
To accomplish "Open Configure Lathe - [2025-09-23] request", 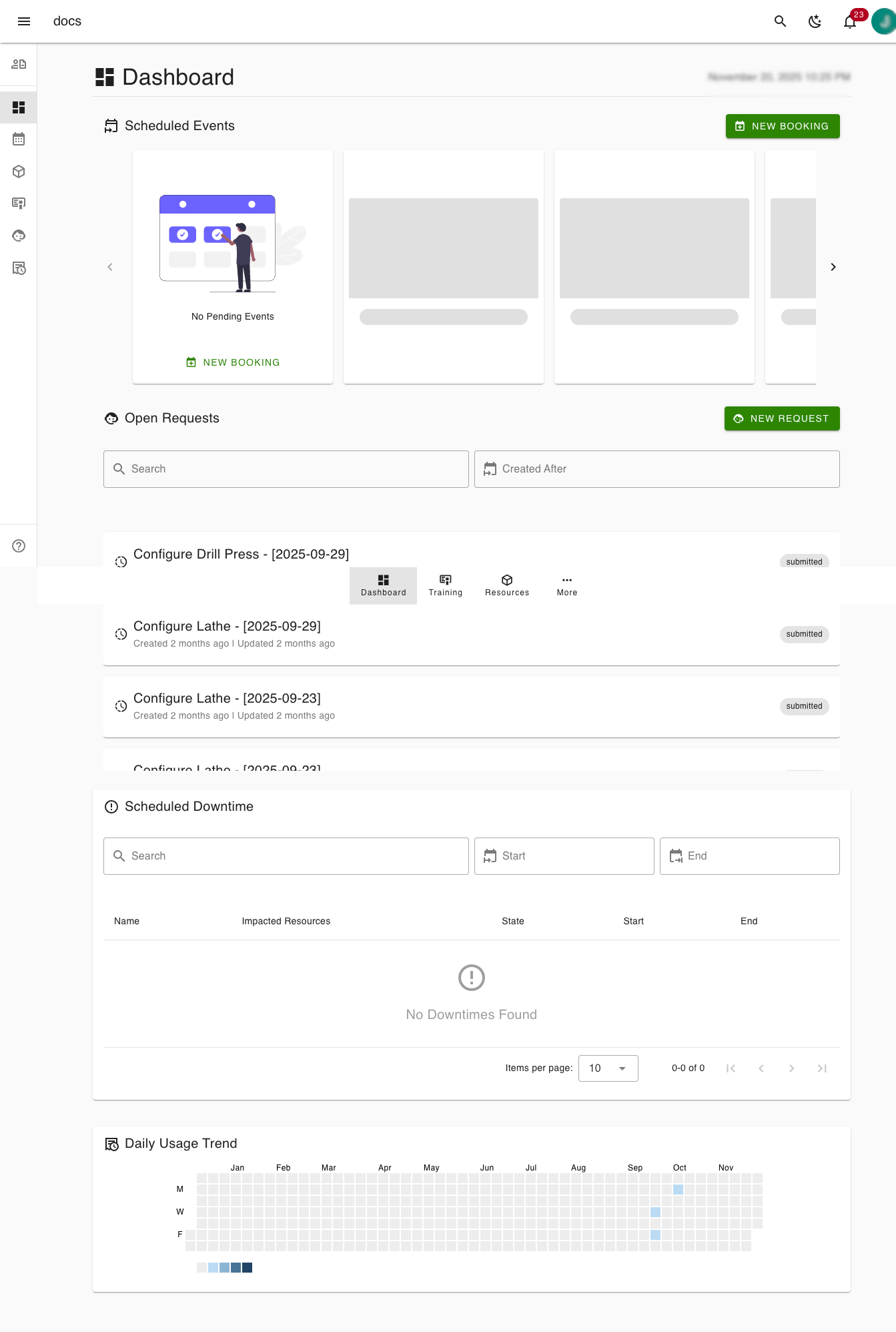I will [x=472, y=706].
